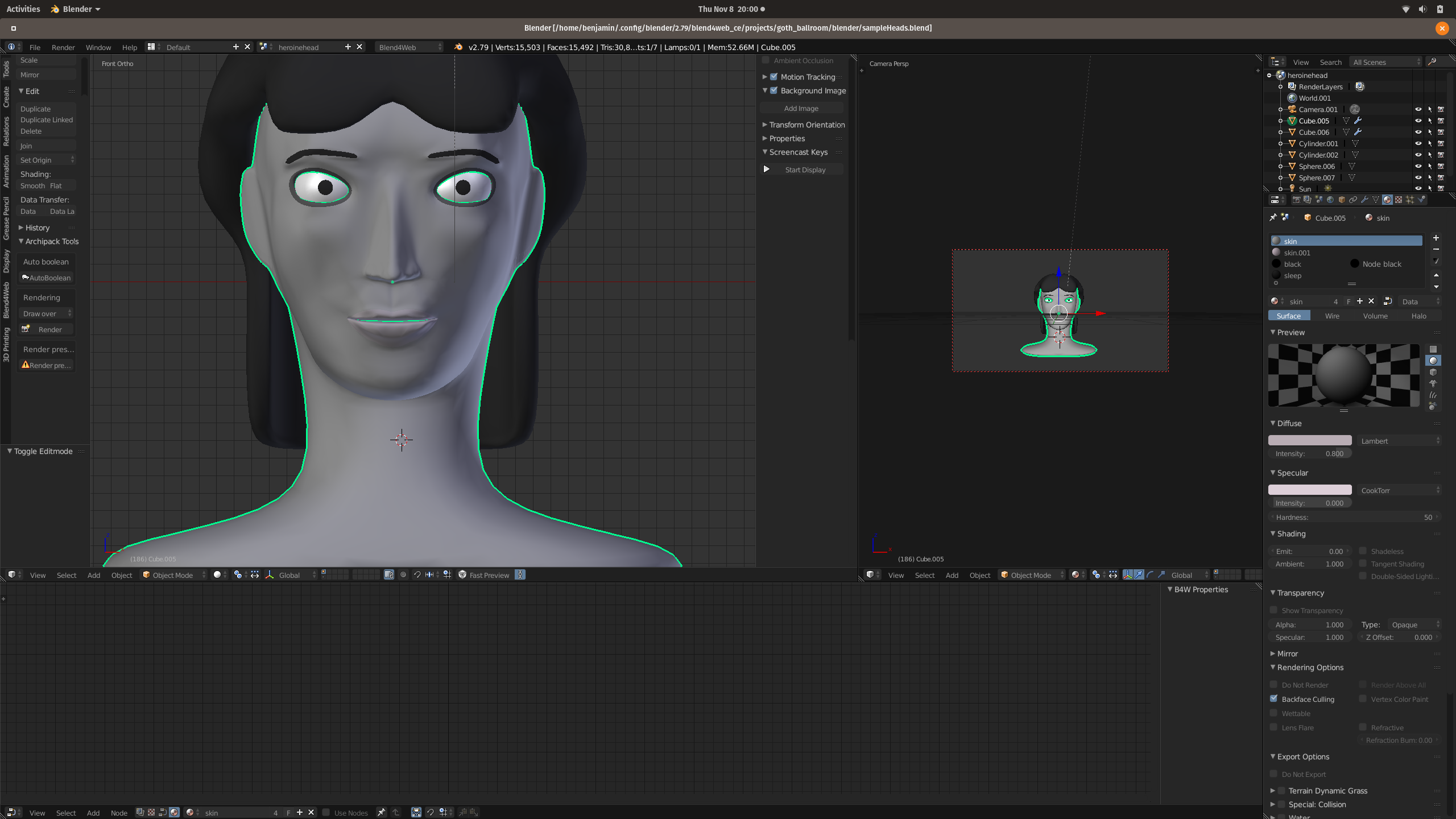This screenshot has height=819, width=1456.
Task: Hide Cube.006 using its eye icon
Action: coord(1418,132)
